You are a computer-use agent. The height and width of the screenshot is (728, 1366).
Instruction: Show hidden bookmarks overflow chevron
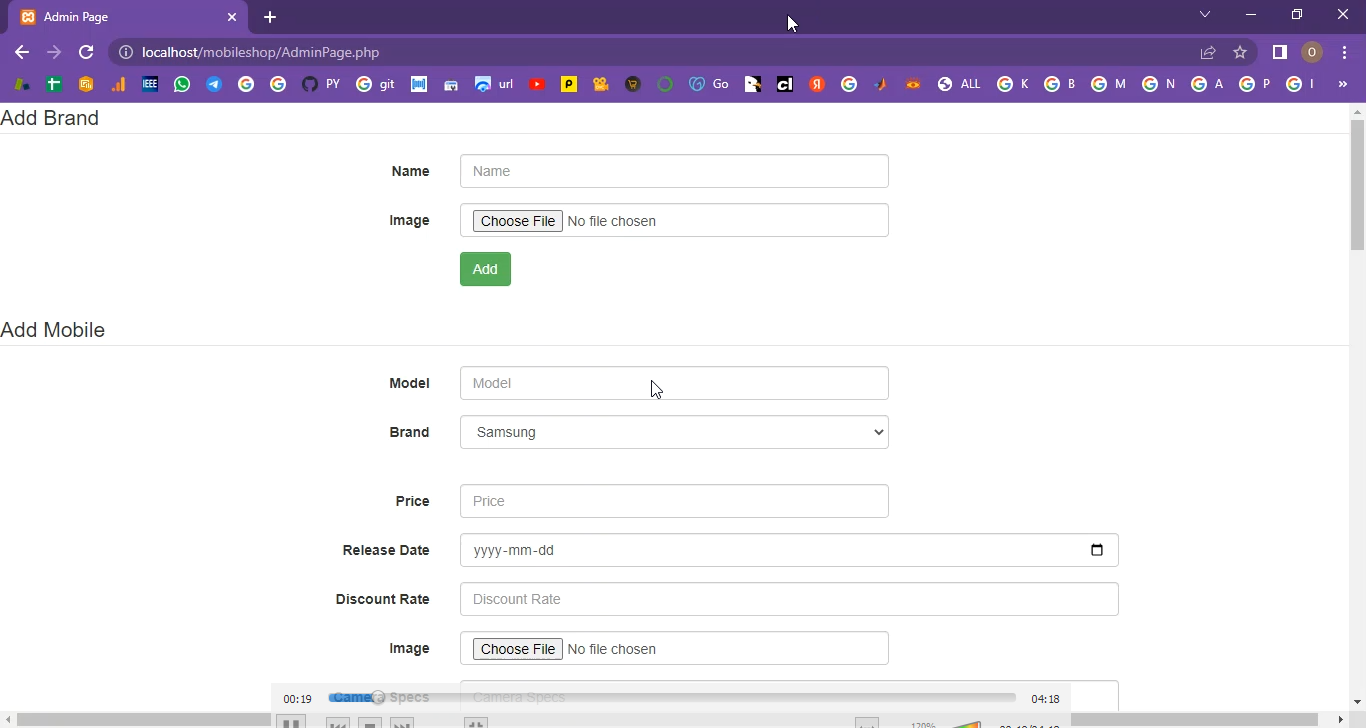(1342, 85)
